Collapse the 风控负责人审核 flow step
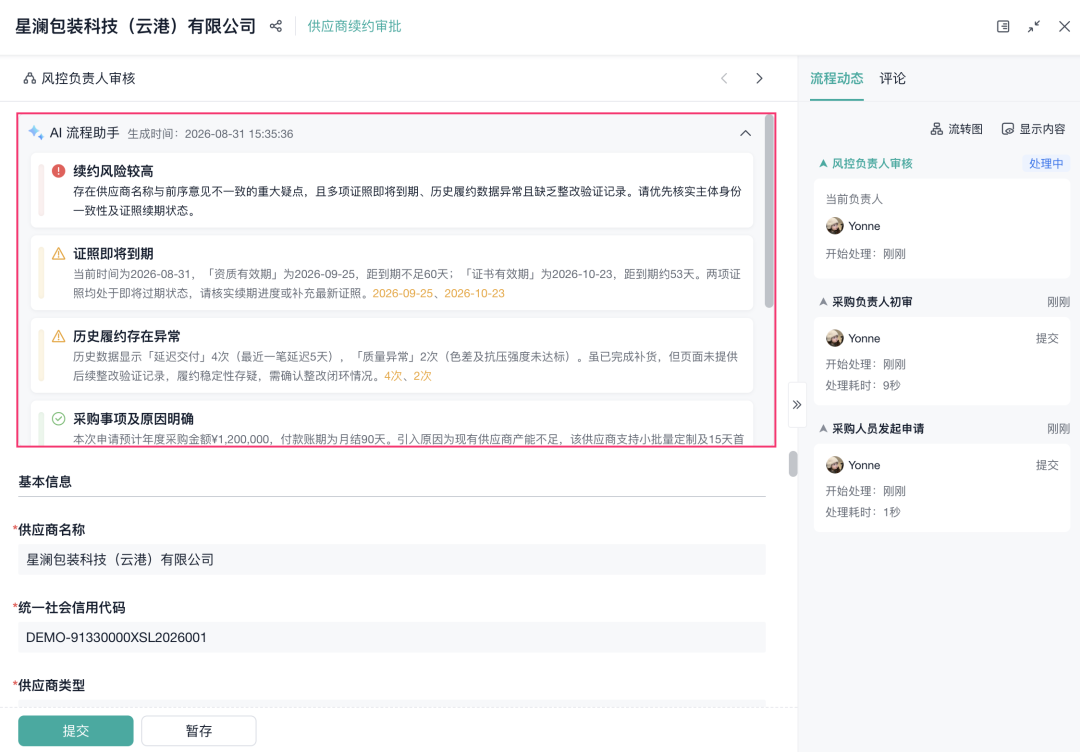 [823, 163]
